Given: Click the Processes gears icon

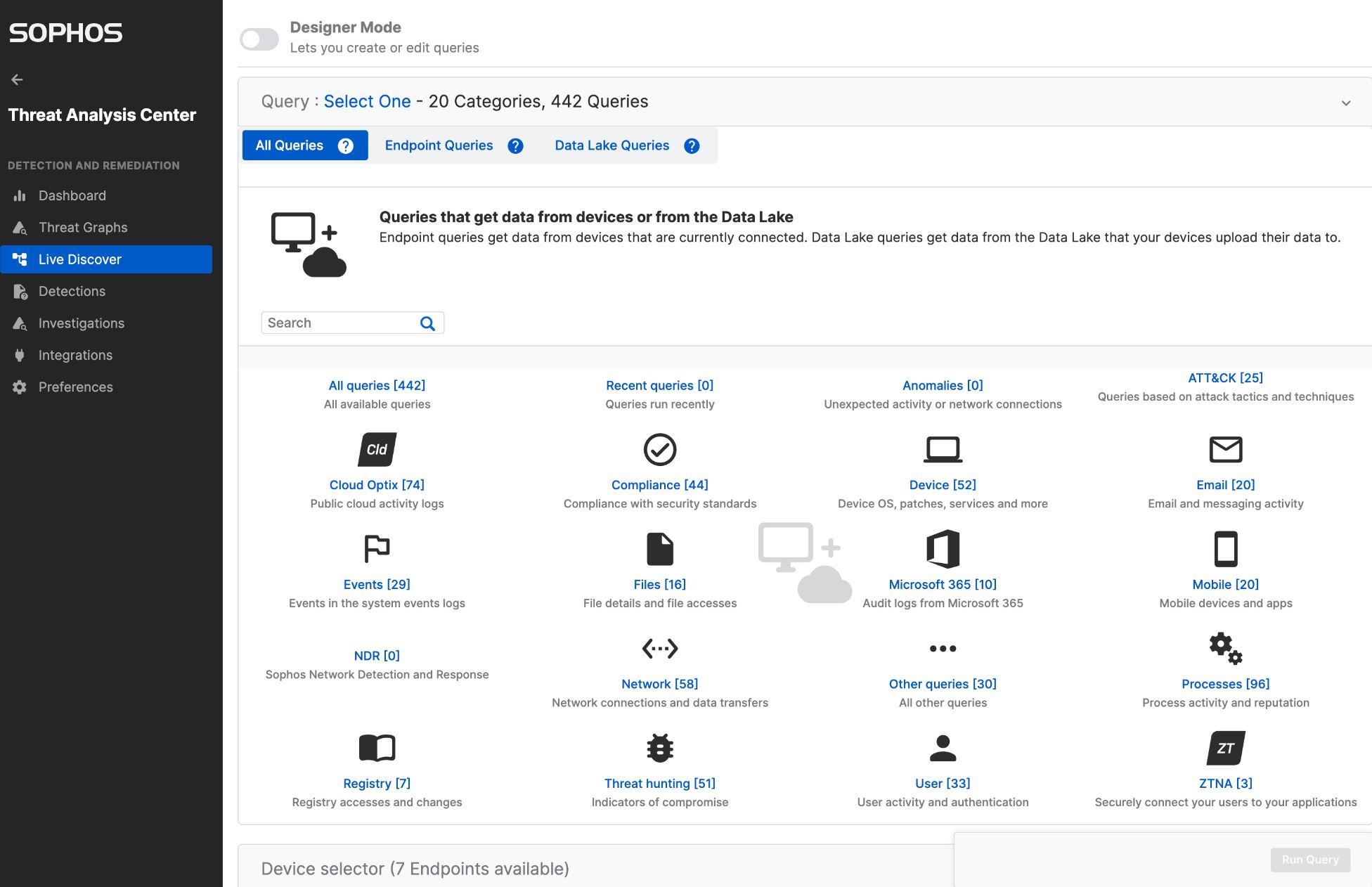Looking at the screenshot, I should [x=1225, y=648].
